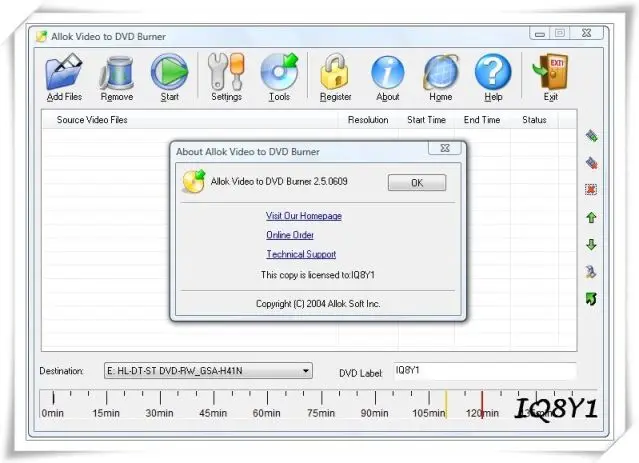Click the DVD Label input field
This screenshot has height=463, width=639.
(485, 371)
